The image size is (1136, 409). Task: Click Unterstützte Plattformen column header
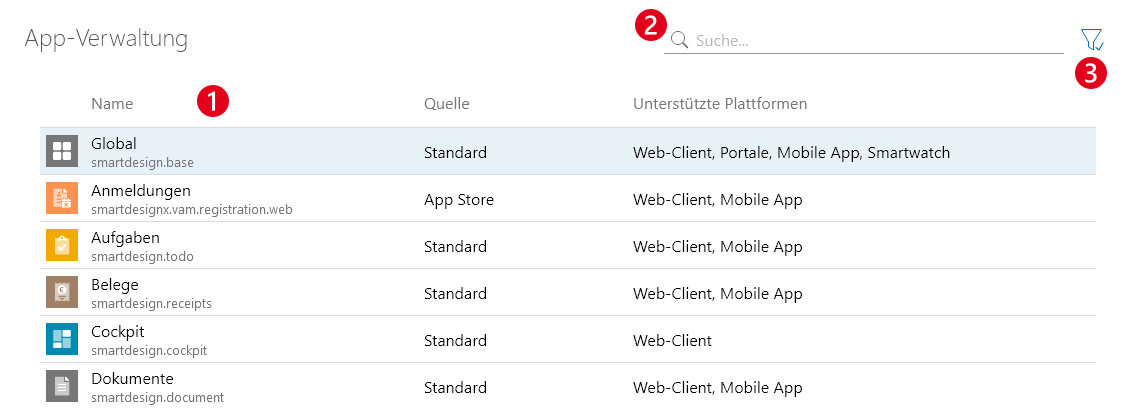point(720,104)
